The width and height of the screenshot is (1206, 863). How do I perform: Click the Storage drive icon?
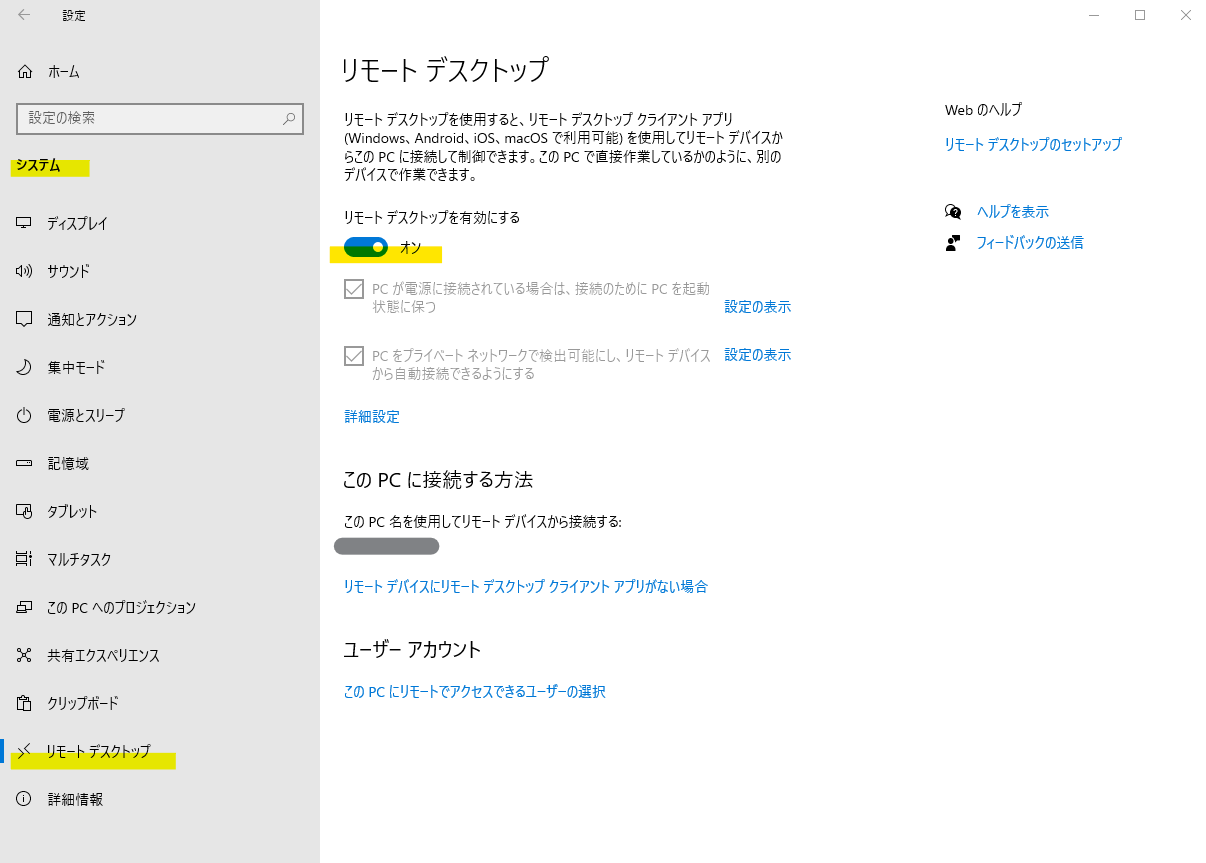pos(25,463)
